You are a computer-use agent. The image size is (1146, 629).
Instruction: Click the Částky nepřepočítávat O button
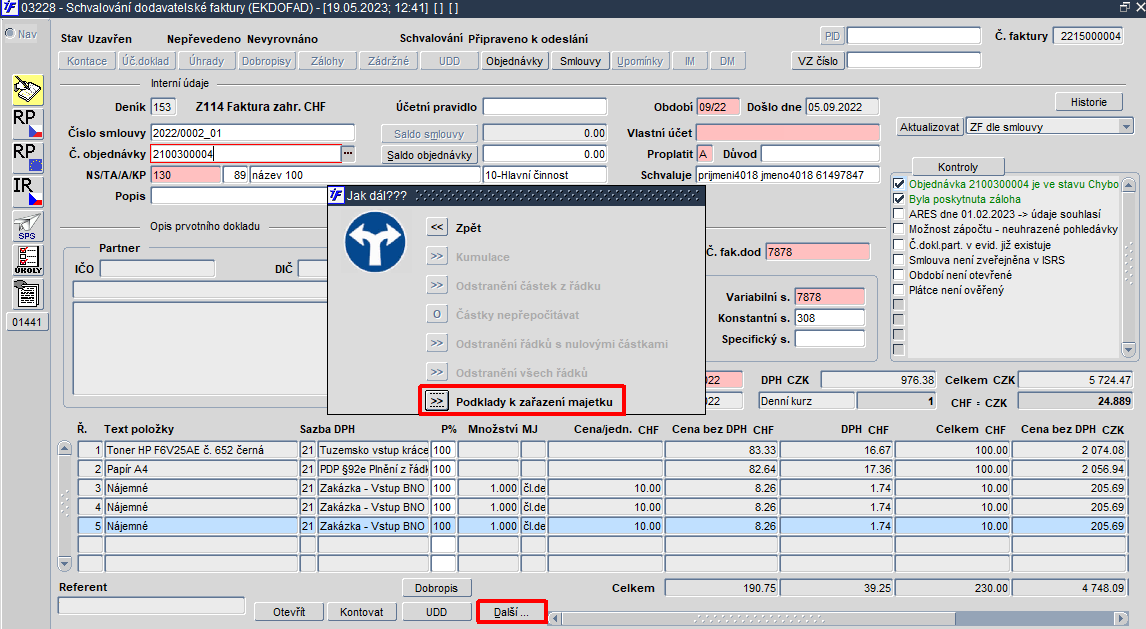[x=437, y=314]
